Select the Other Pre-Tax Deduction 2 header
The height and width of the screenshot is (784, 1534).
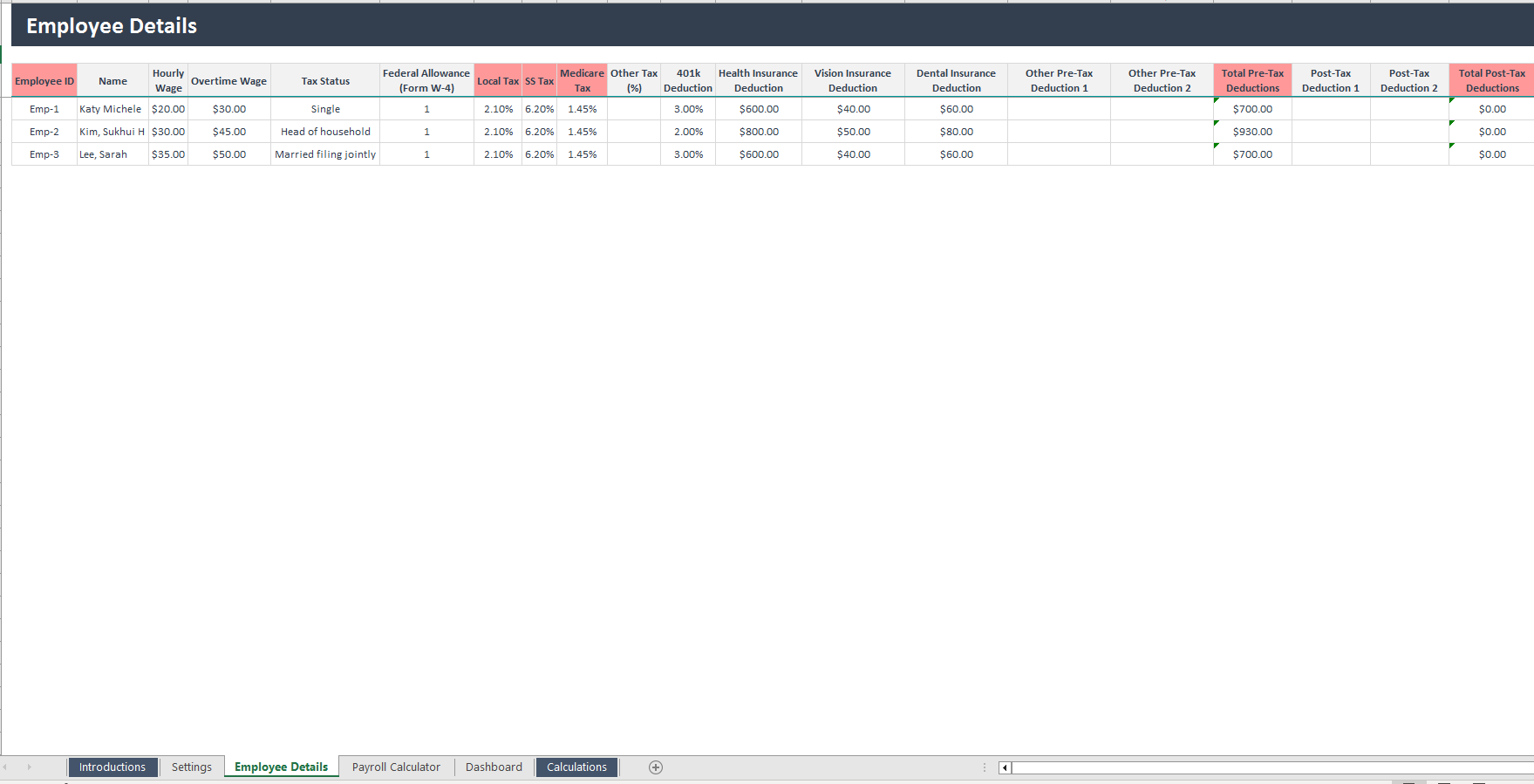1162,80
